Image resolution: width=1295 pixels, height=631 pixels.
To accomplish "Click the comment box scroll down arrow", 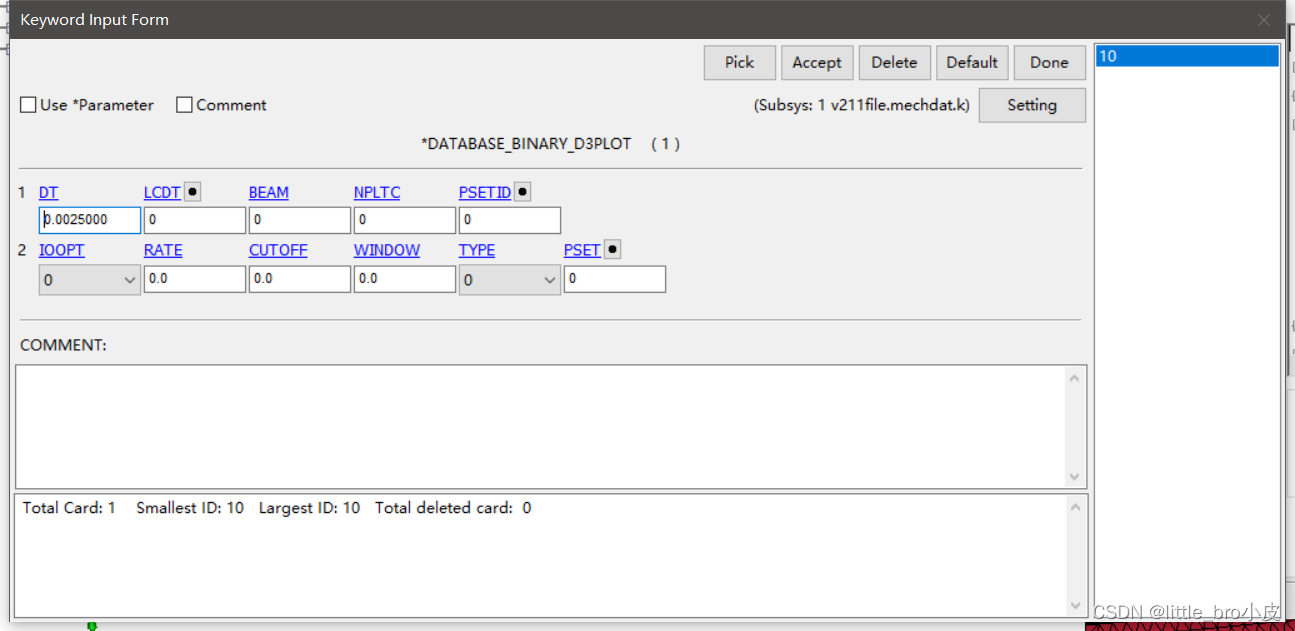I will pos(1075,477).
